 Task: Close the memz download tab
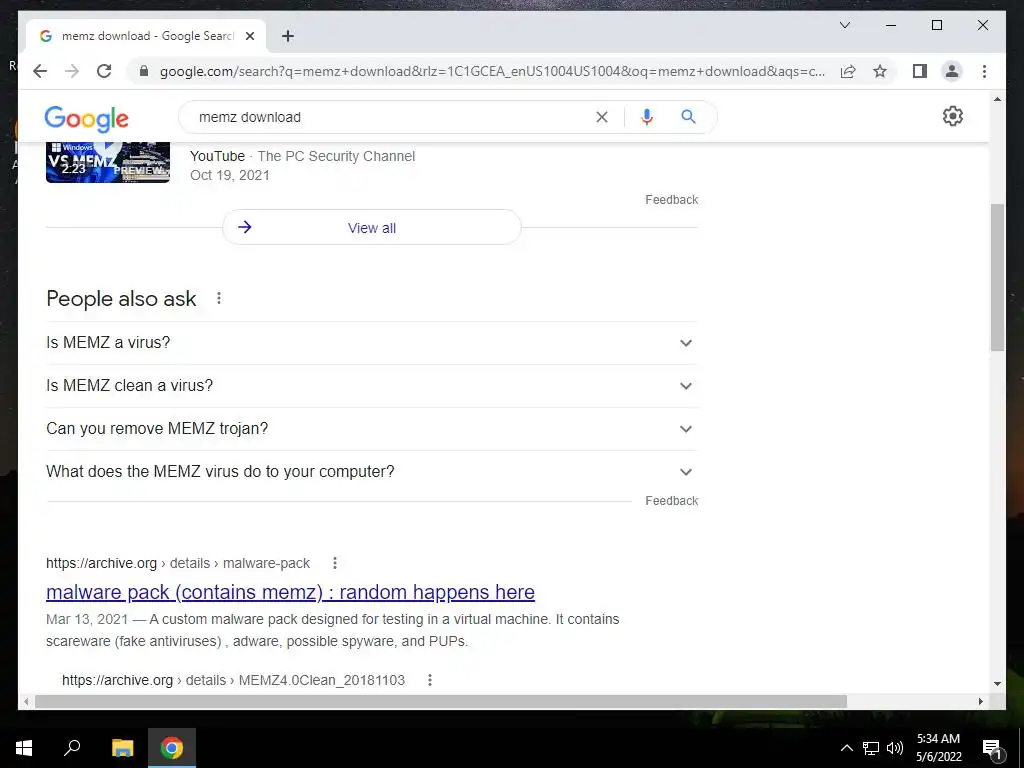tap(249, 36)
